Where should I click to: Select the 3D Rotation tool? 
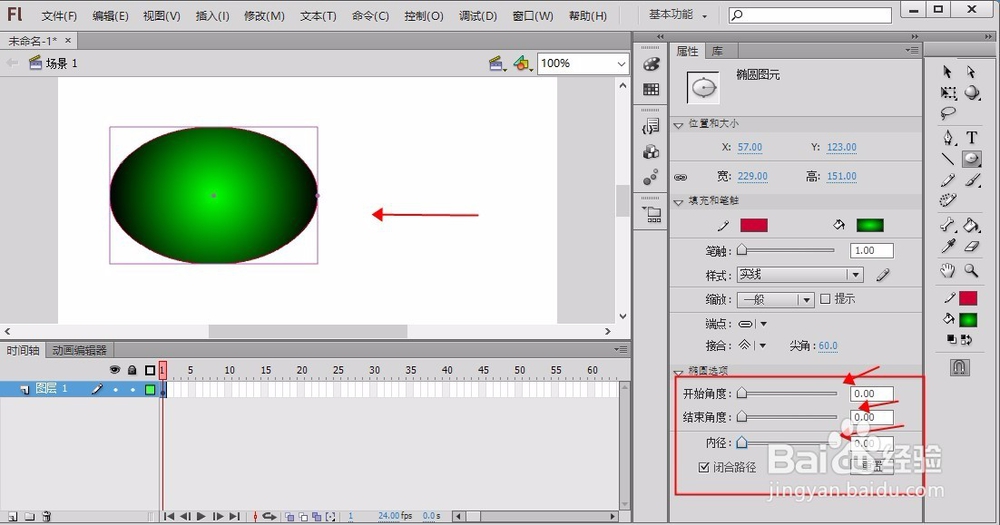[971, 93]
